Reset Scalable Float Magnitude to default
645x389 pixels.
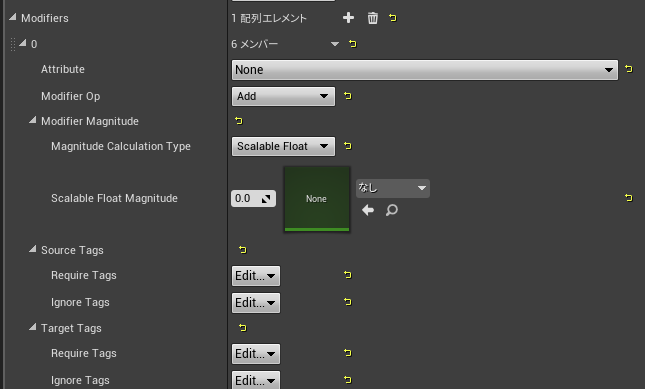[629, 198]
